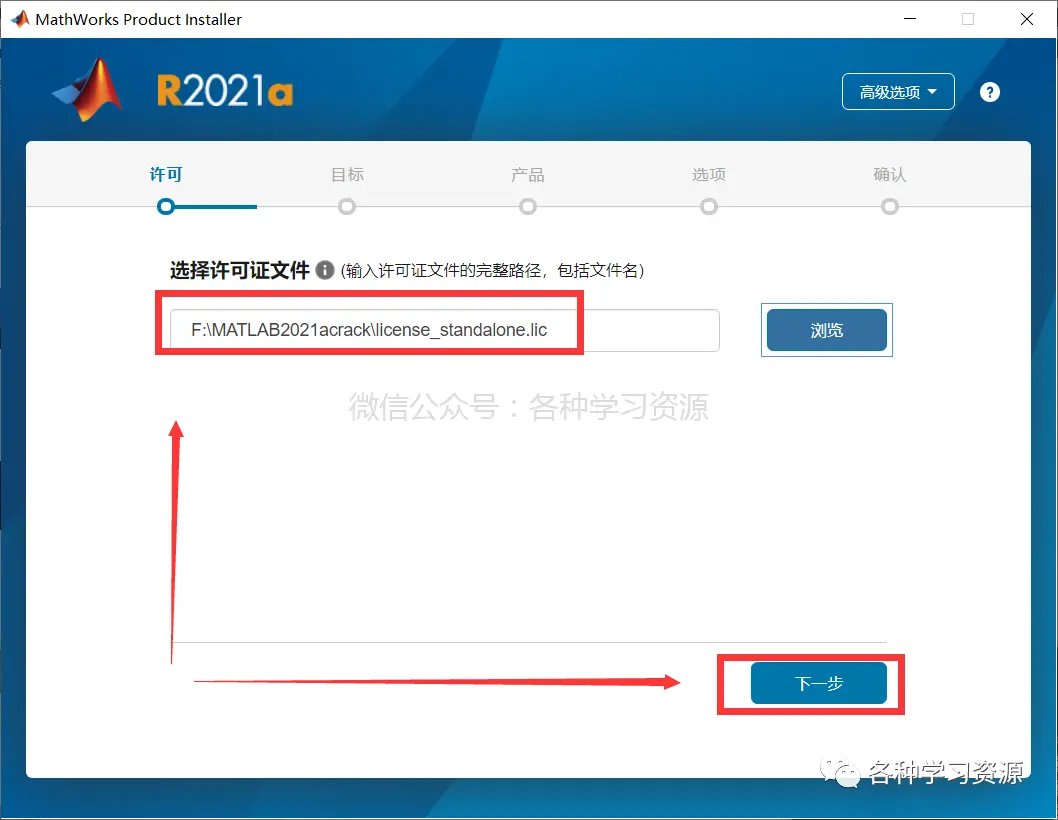Click the 浏览 browse button

(827, 330)
